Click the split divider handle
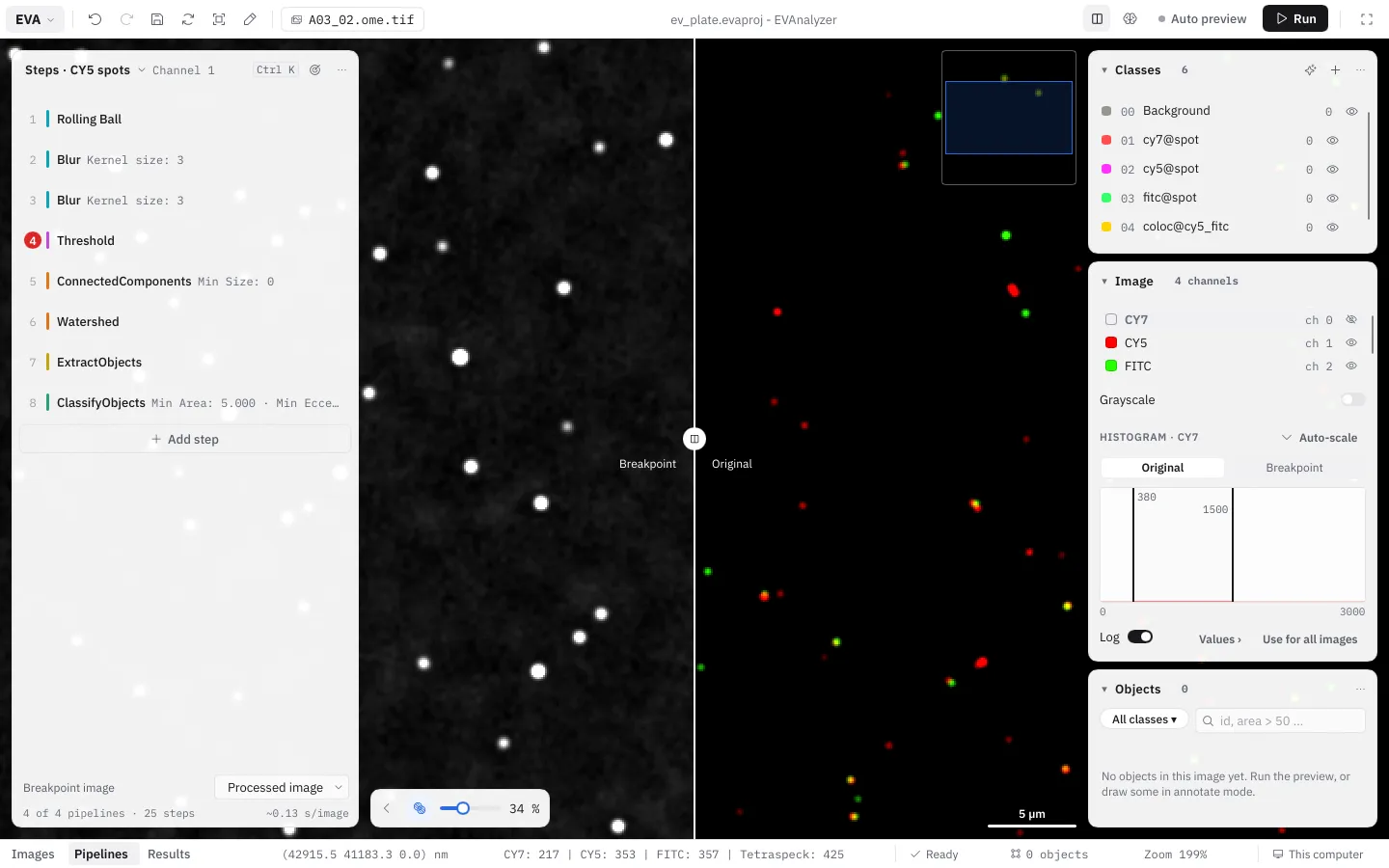This screenshot has height=868, width=1389. tap(694, 439)
